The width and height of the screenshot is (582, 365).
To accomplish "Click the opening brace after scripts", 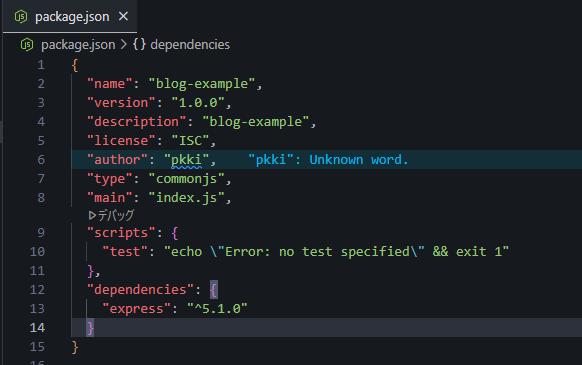I will point(175,233).
